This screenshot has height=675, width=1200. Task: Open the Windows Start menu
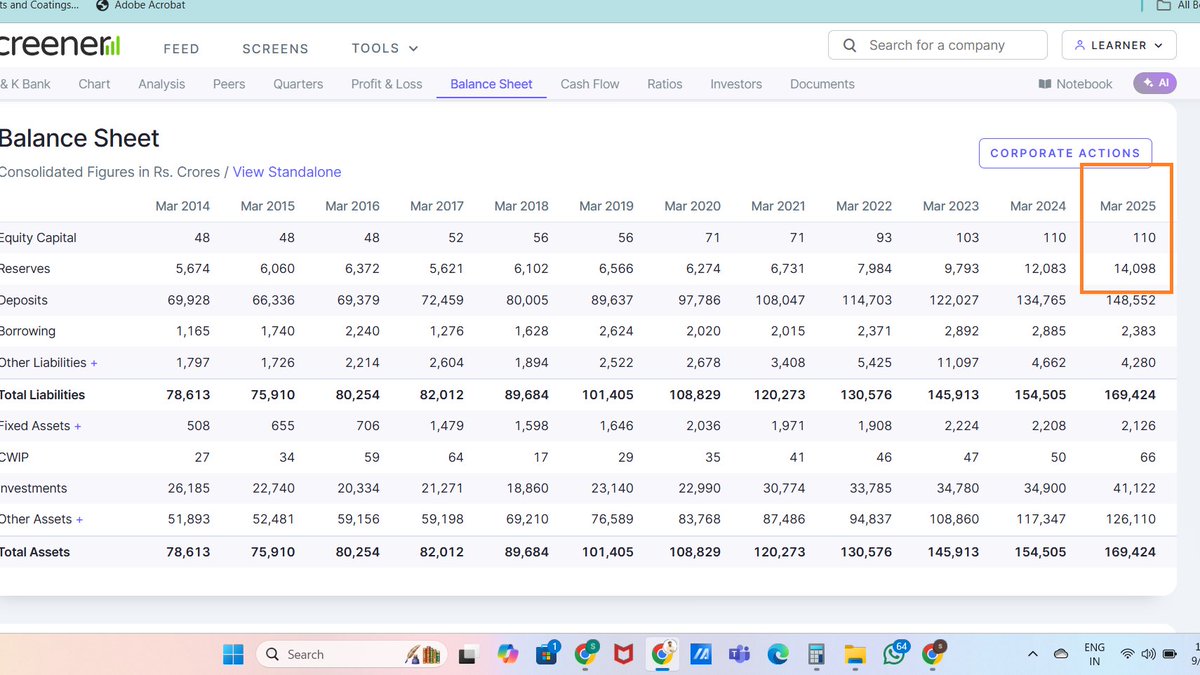pyautogui.click(x=233, y=654)
